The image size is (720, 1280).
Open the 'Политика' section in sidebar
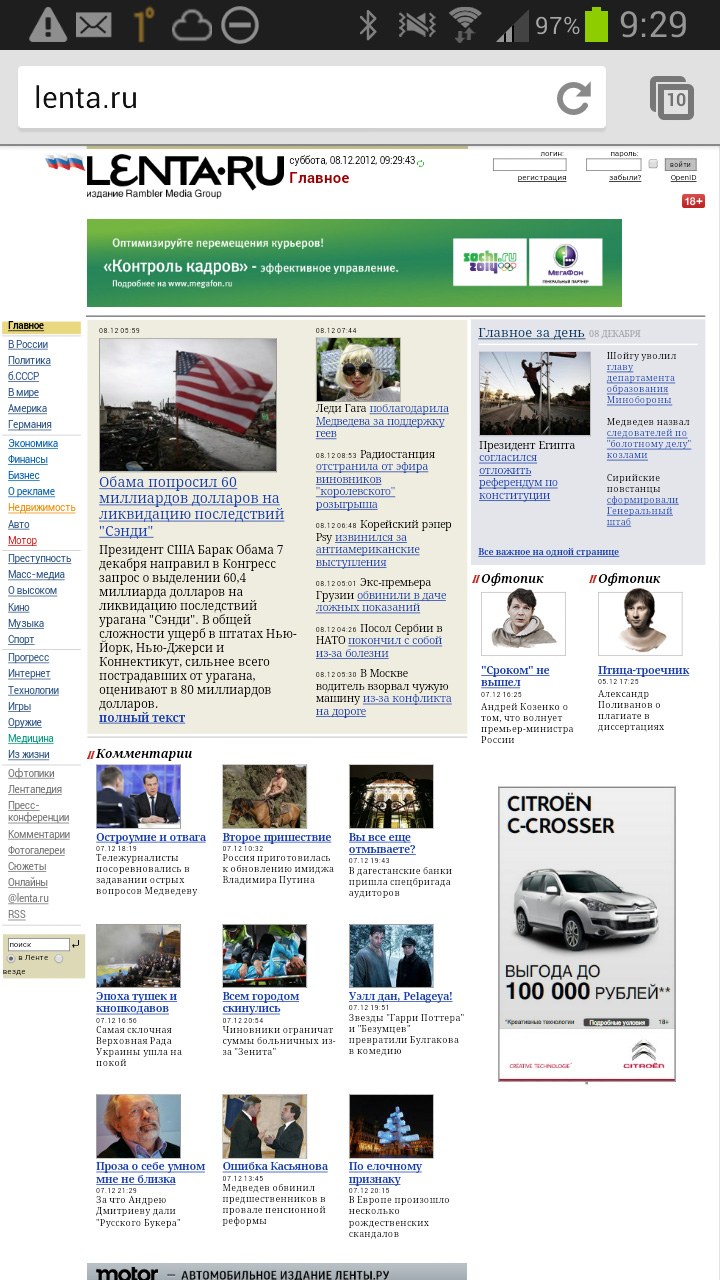click(29, 360)
